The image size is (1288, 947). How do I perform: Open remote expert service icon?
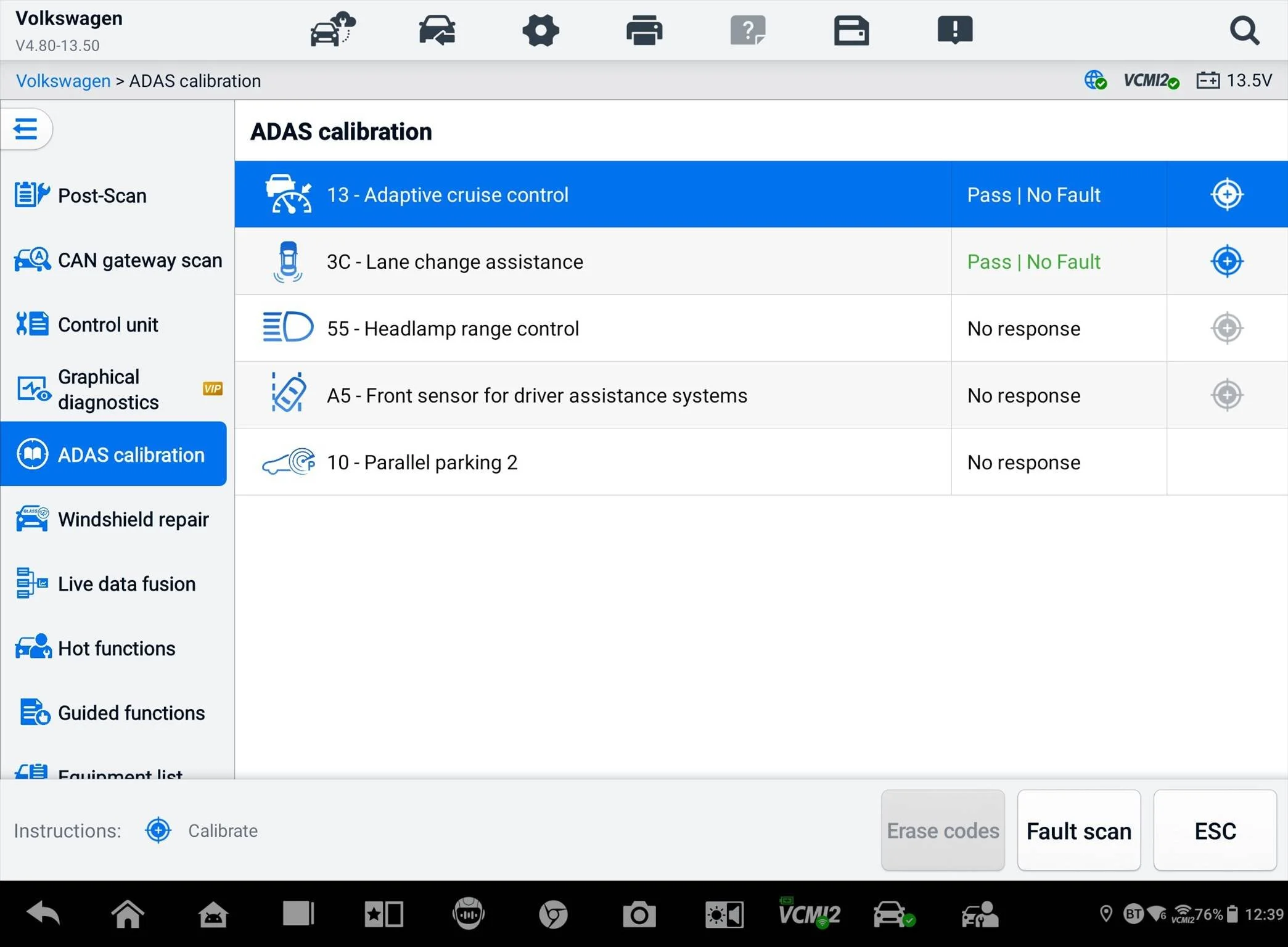(980, 914)
